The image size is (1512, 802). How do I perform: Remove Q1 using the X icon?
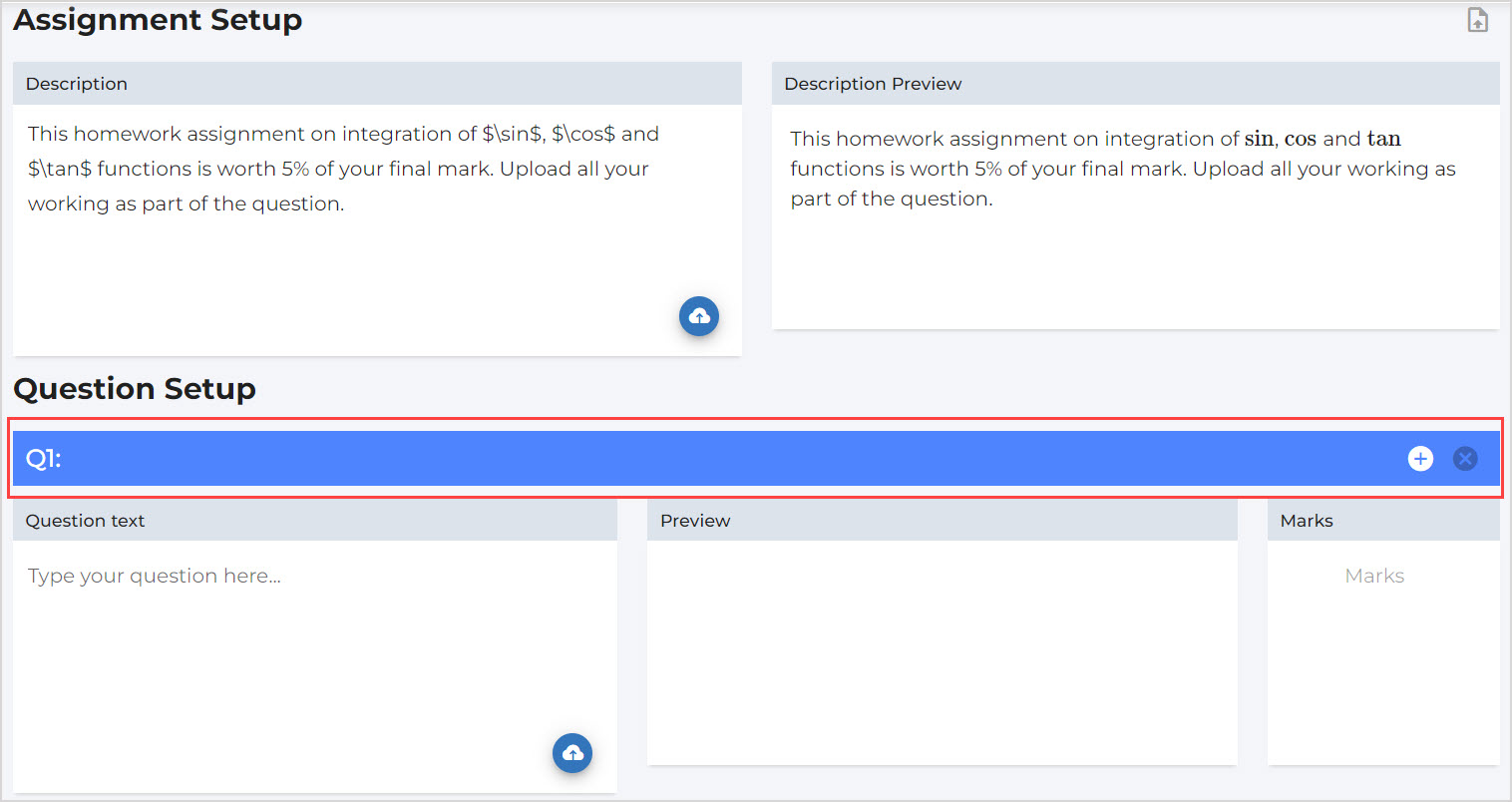coord(1465,458)
